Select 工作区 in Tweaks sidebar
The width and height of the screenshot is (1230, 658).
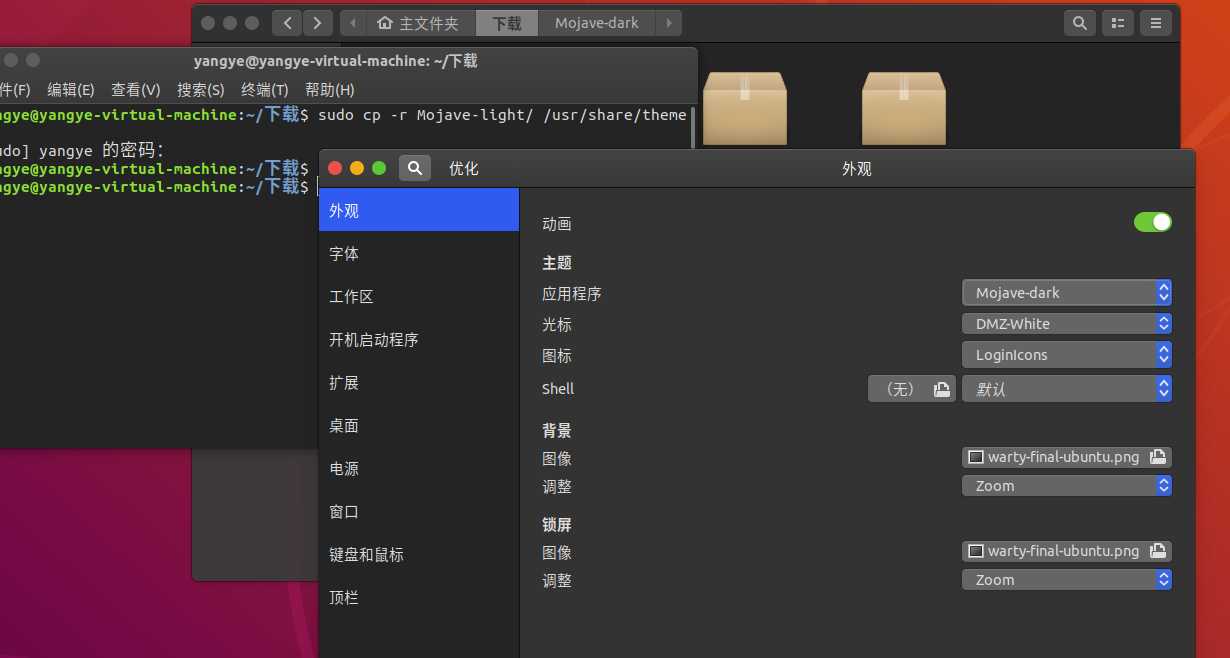(x=419, y=296)
